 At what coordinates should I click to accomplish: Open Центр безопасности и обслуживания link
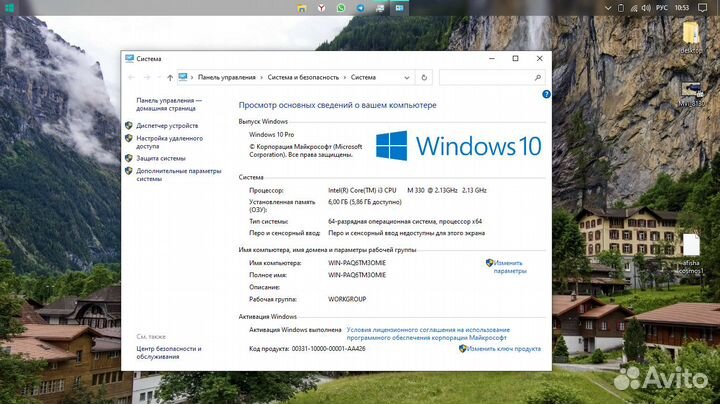coord(169,353)
